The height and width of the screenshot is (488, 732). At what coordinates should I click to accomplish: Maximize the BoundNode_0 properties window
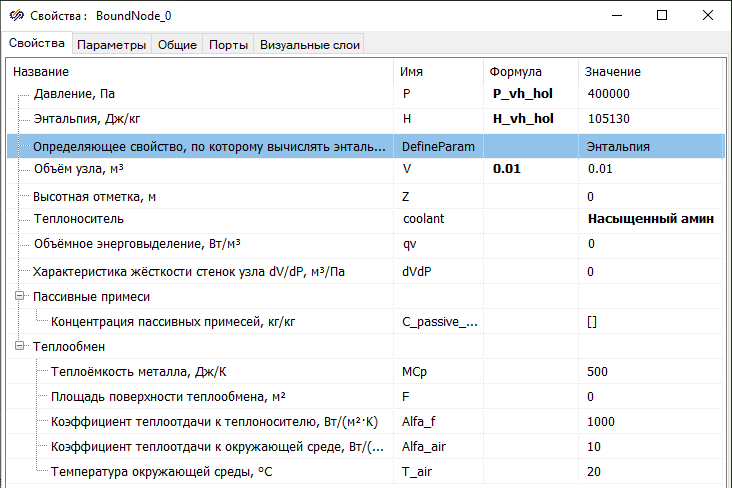(661, 16)
